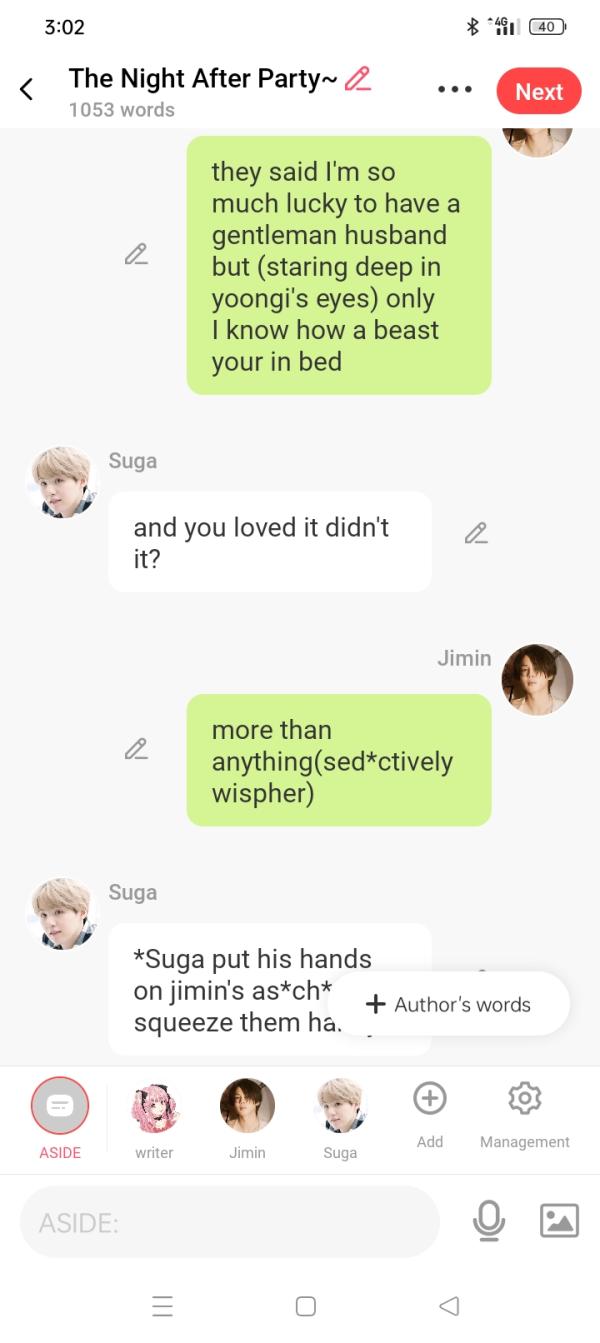The image size is (600, 1343).
Task: Insert a picture with the image icon
Action: 559,1221
